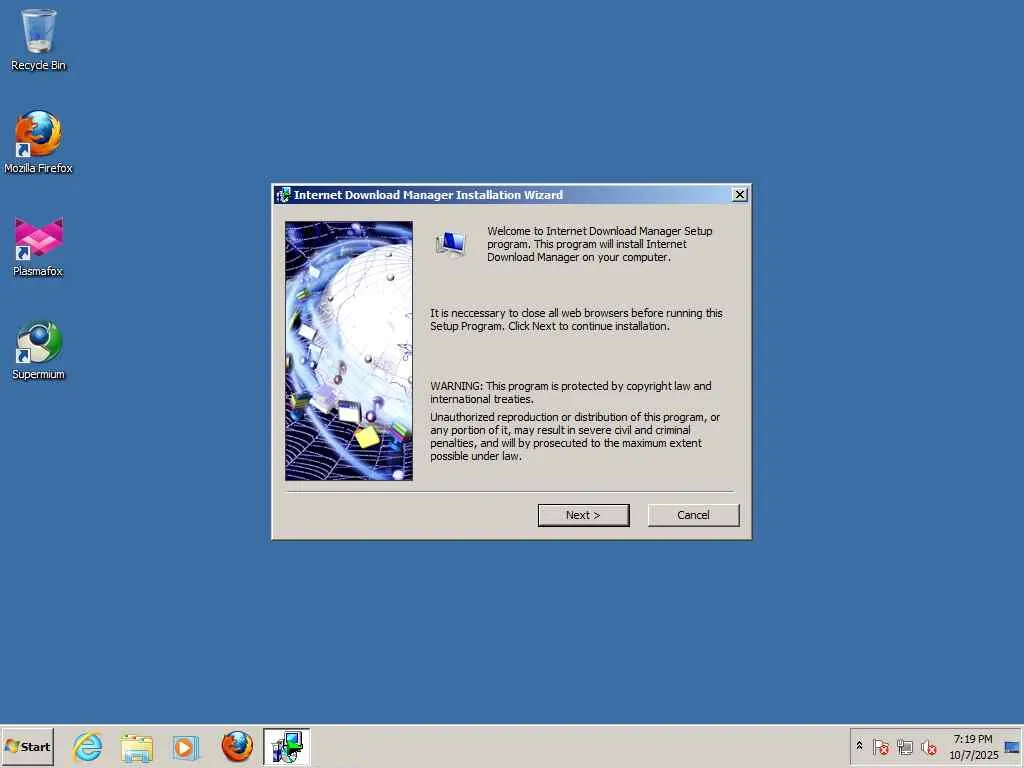Select the Mozilla Firefox desktop shortcut
The width and height of the screenshot is (1024, 768).
click(39, 142)
